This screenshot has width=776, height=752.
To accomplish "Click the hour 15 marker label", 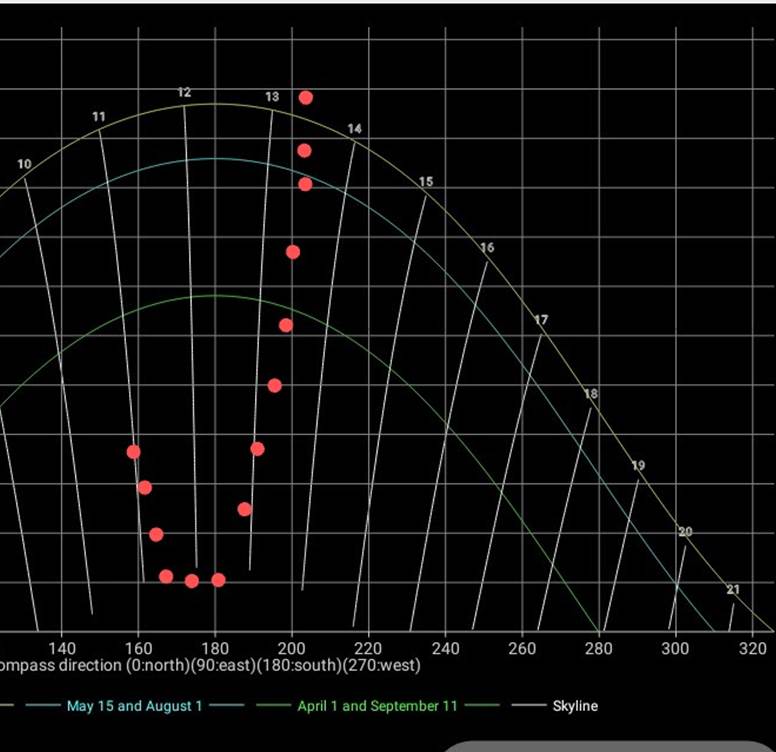I will 426,182.
